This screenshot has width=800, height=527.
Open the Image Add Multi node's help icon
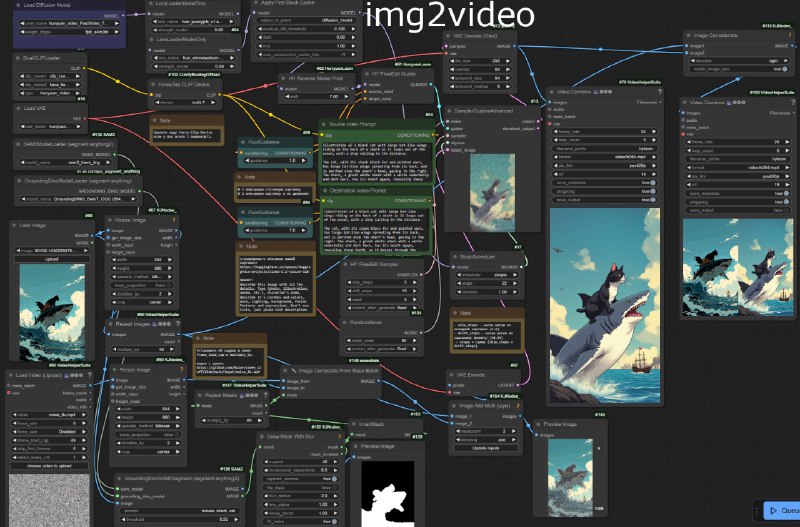[x=518, y=406]
